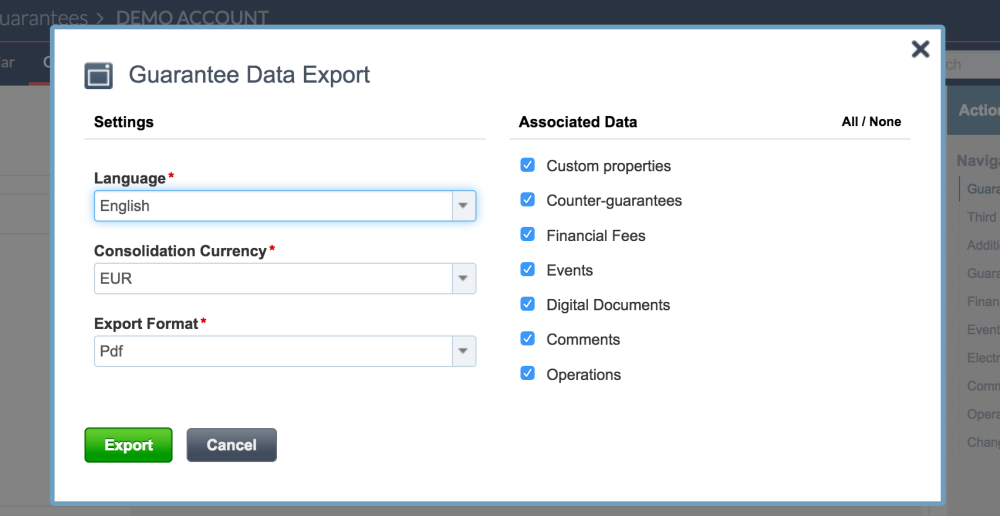The height and width of the screenshot is (516, 1000).
Task: Click the Comments label text
Action: tap(583, 339)
